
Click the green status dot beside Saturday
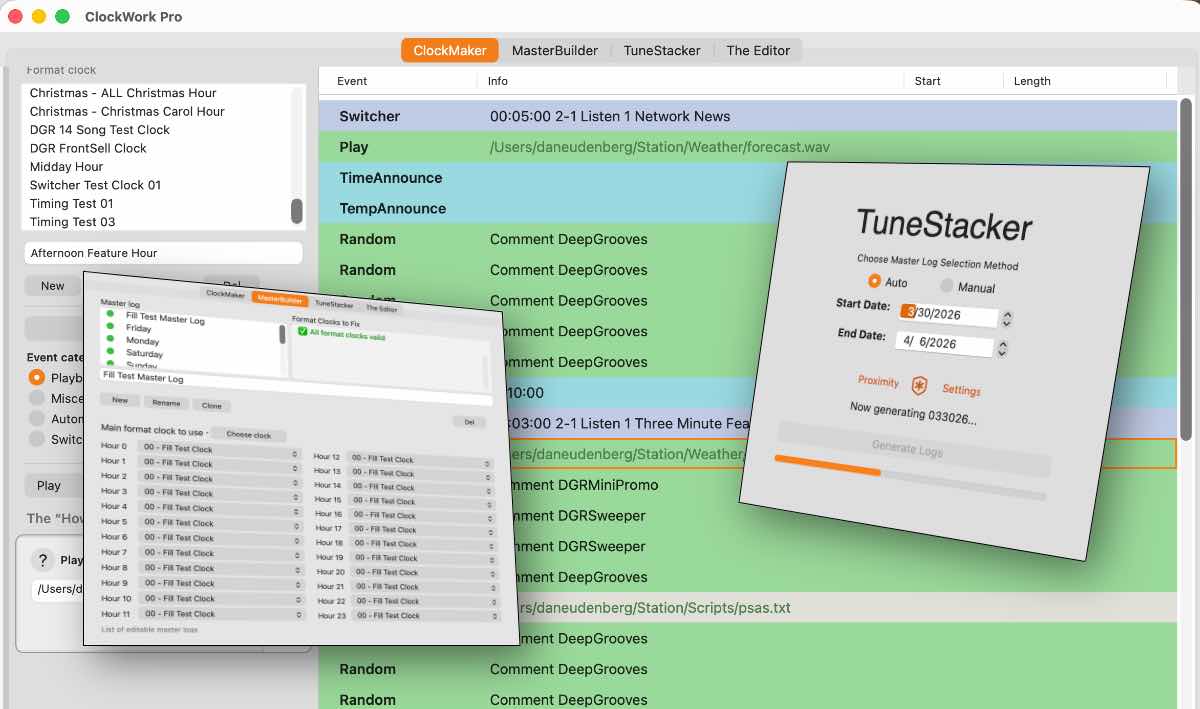pos(110,353)
